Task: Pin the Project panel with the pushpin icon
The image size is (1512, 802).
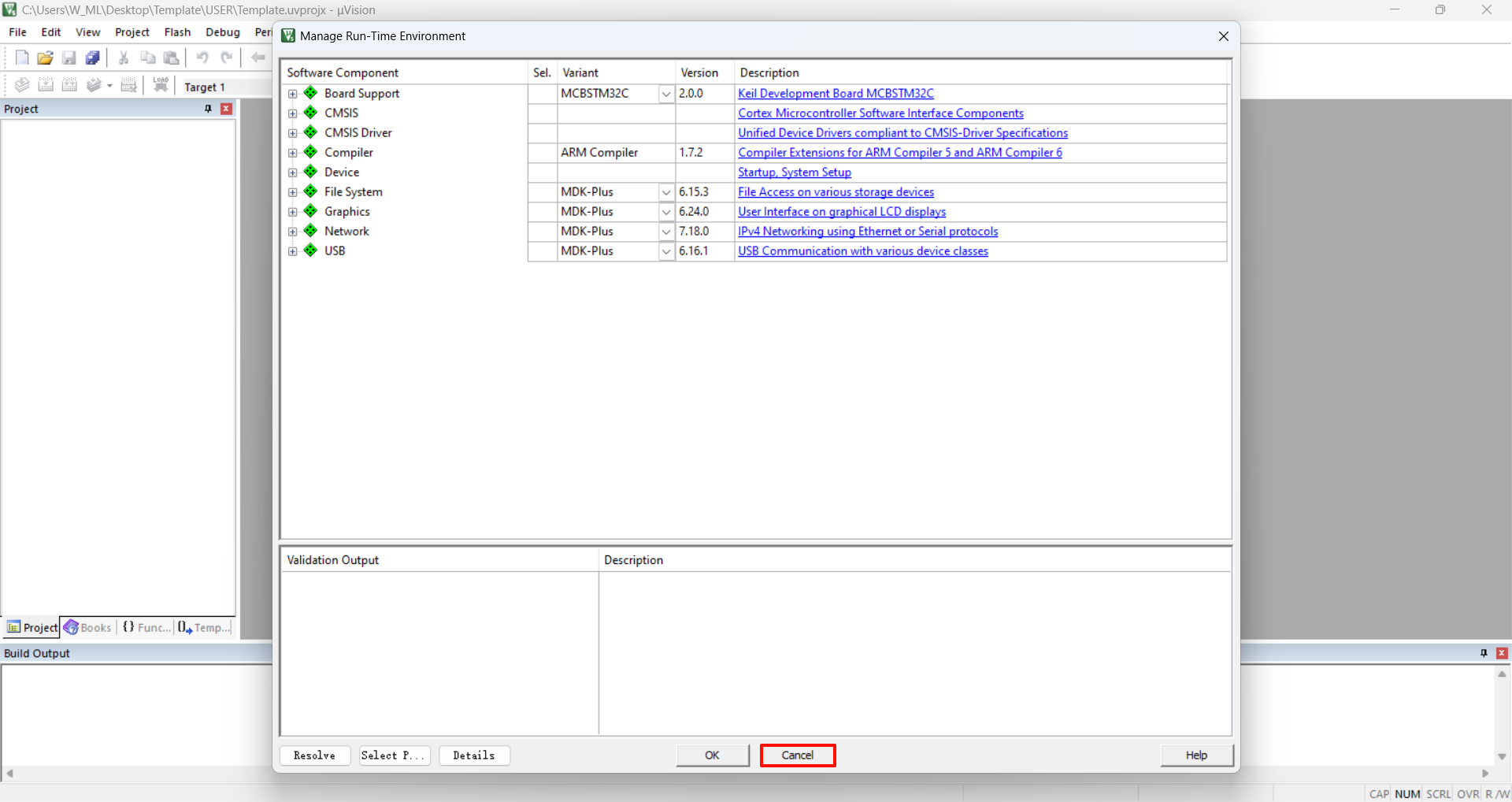Action: tap(208, 109)
